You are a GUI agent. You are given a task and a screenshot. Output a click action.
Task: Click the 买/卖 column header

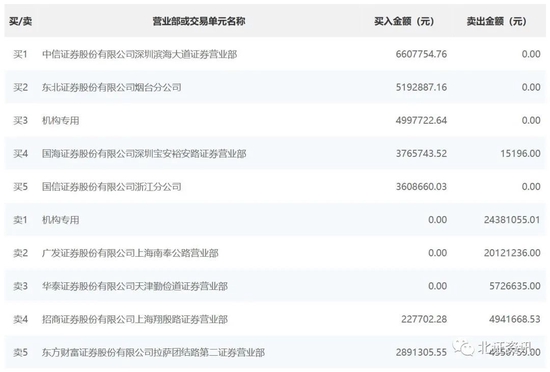[x=21, y=21]
